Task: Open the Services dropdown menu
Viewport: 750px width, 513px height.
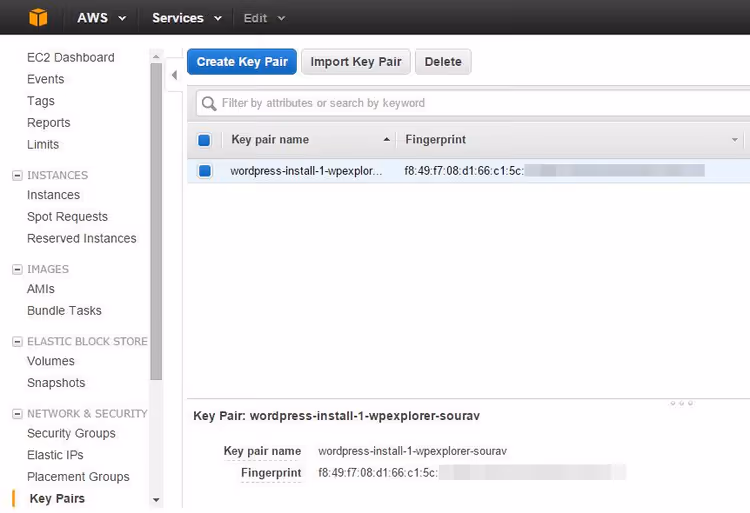Action: coord(187,18)
